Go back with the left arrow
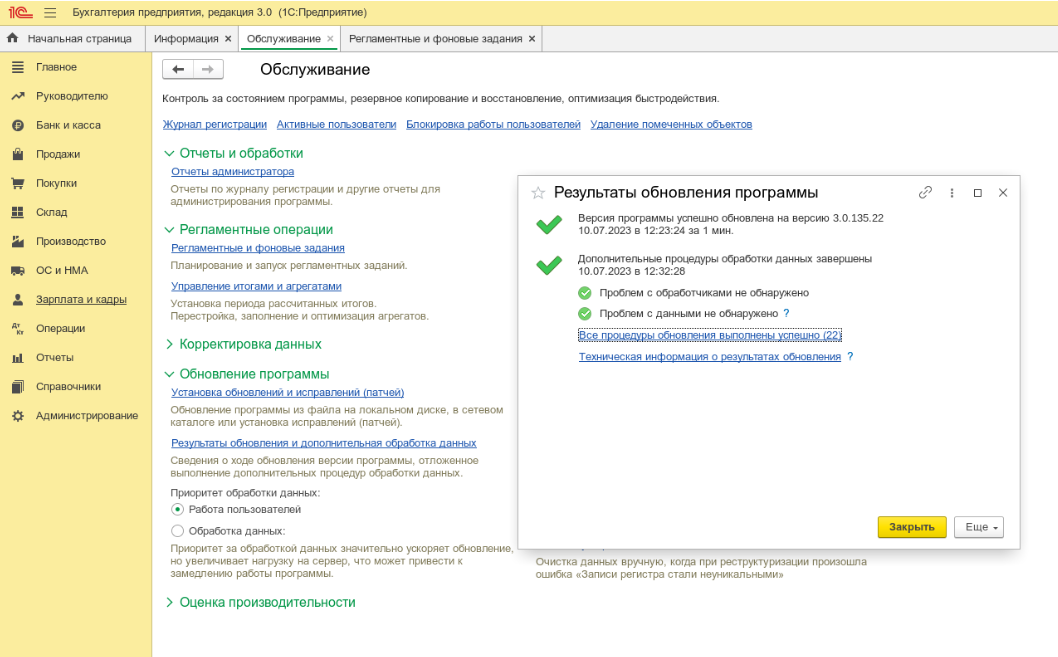1058x657 pixels. [x=178, y=69]
